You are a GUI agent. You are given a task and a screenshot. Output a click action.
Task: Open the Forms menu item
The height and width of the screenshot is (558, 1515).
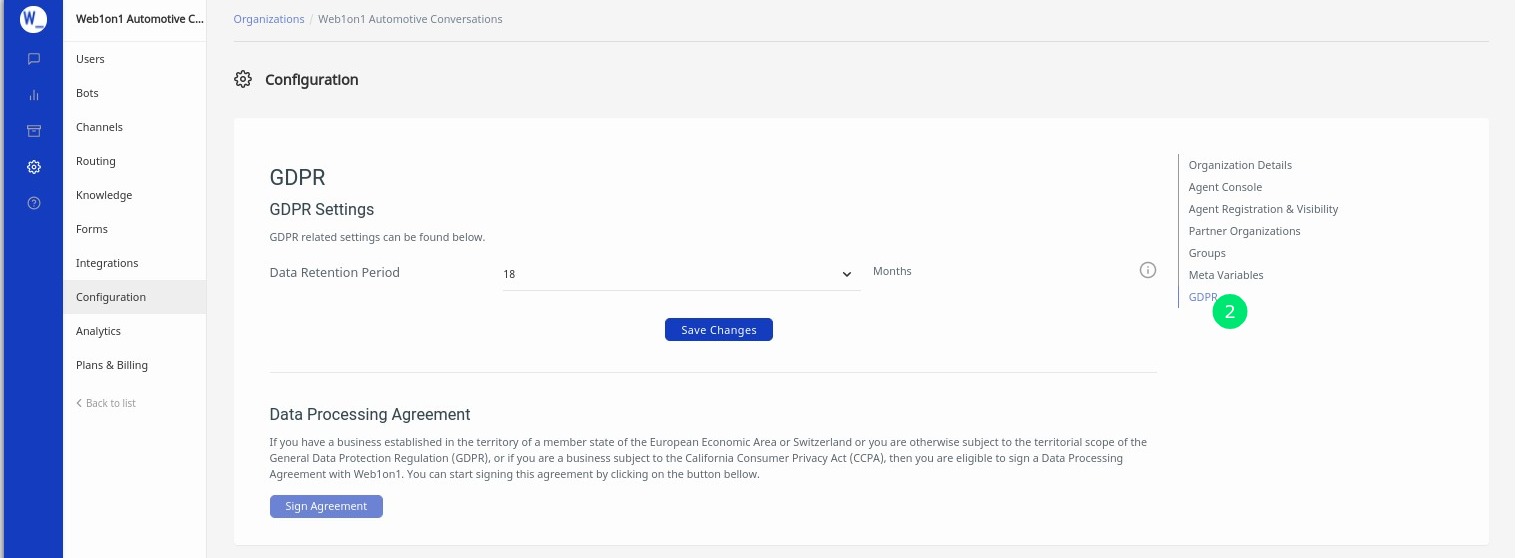(134, 229)
